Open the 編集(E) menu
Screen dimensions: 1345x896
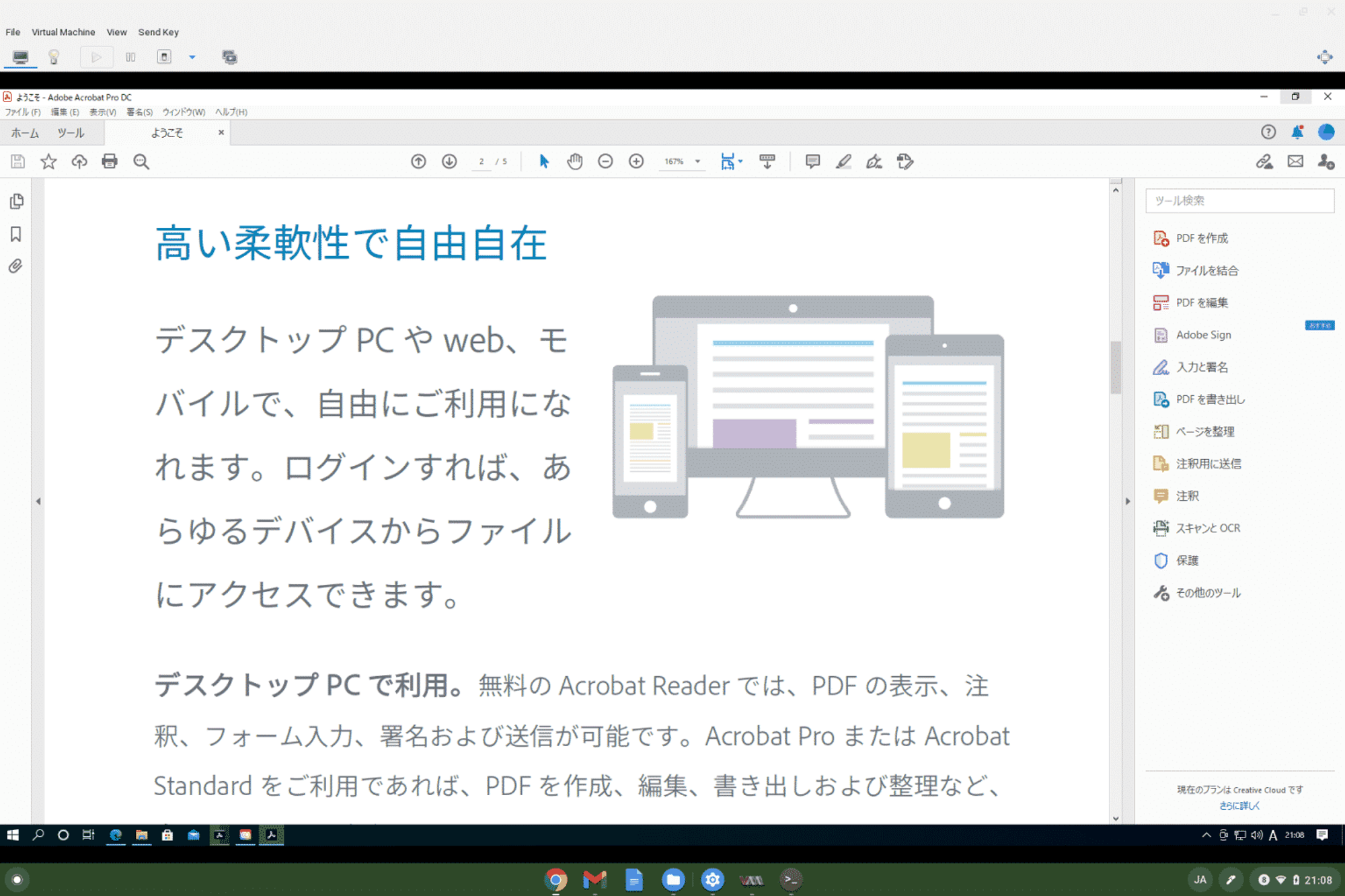[x=65, y=112]
